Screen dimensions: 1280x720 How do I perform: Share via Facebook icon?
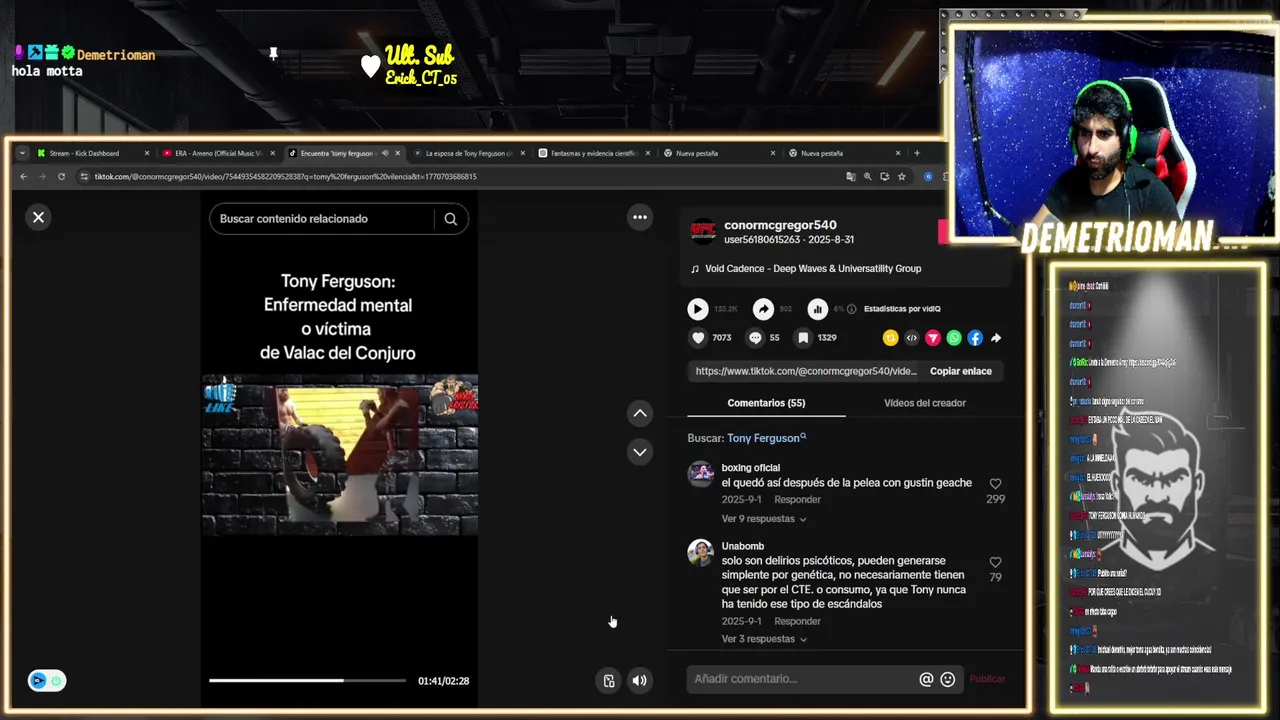(x=975, y=338)
